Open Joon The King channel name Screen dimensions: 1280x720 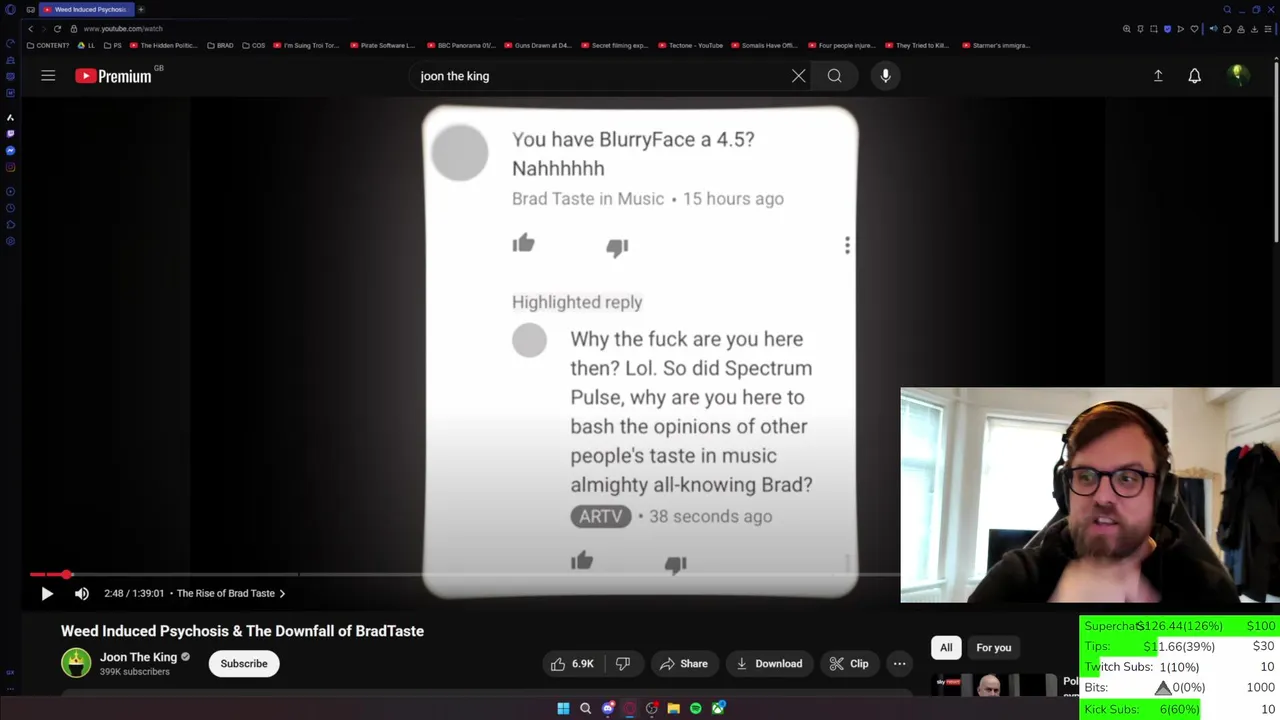tap(138, 657)
